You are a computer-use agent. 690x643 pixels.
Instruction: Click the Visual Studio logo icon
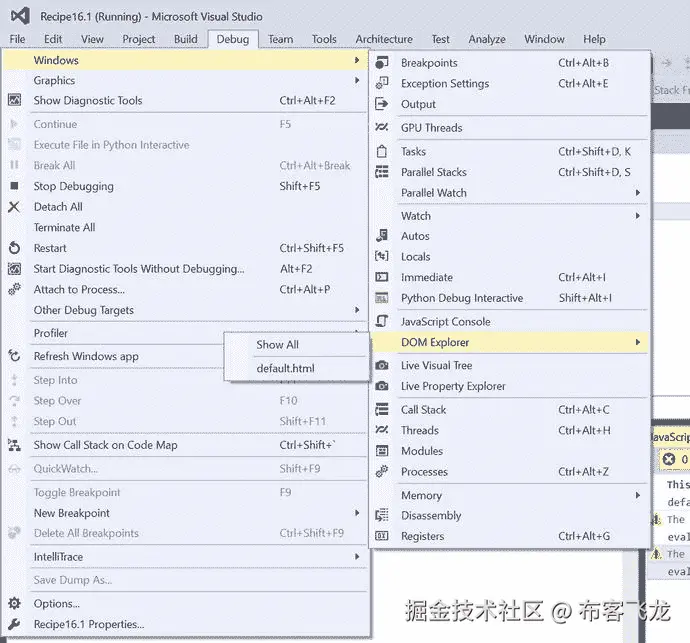click(20, 16)
